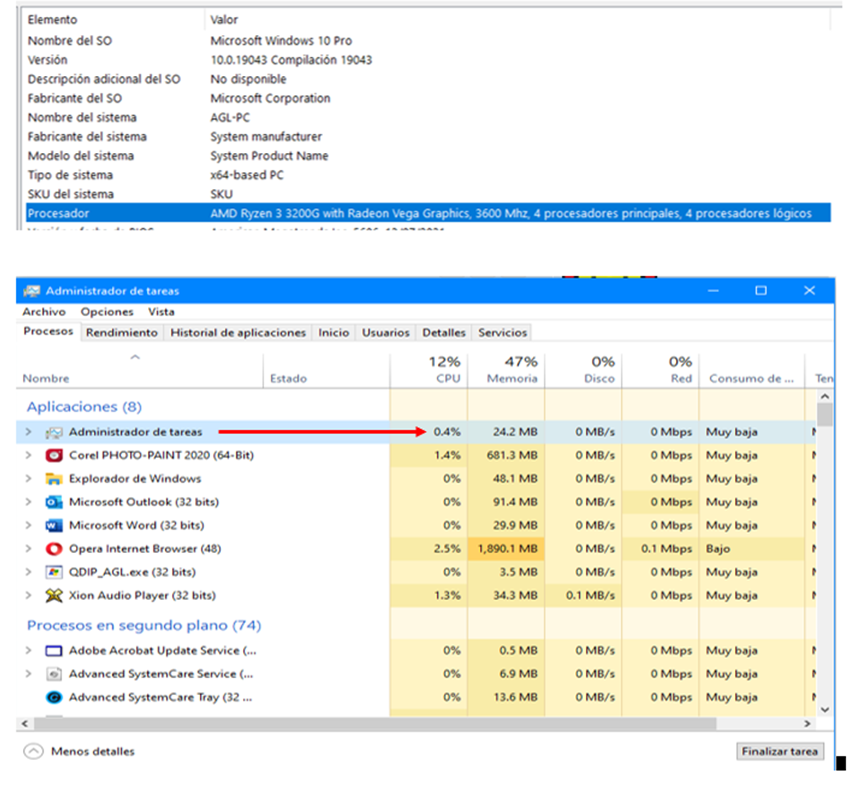This screenshot has width=854, height=788.
Task: Expand the Opera Internet Browser row
Action: 28,549
